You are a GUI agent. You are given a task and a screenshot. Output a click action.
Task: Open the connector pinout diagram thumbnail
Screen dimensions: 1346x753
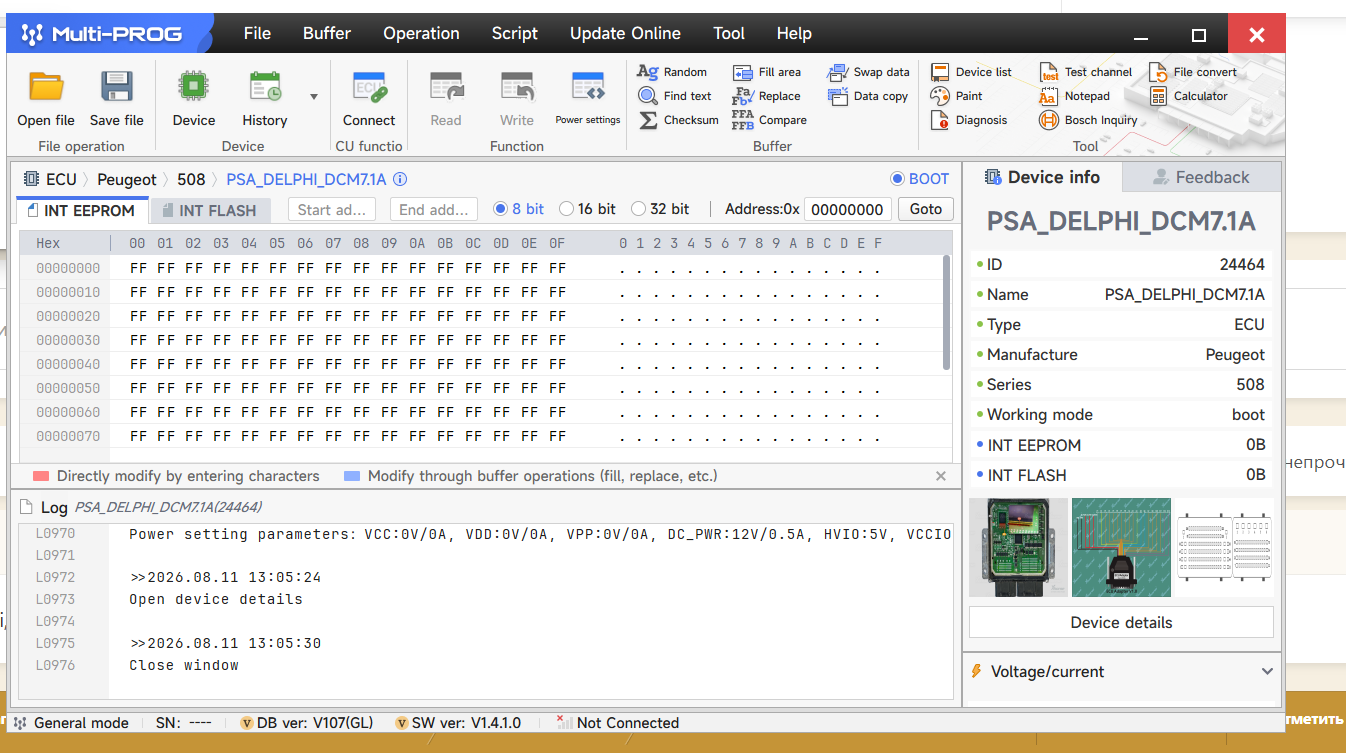(1224, 547)
